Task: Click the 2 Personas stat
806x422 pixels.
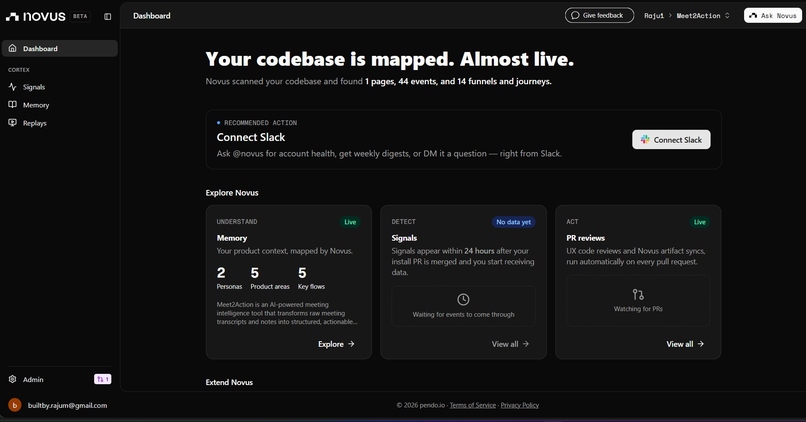Action: [x=229, y=278]
